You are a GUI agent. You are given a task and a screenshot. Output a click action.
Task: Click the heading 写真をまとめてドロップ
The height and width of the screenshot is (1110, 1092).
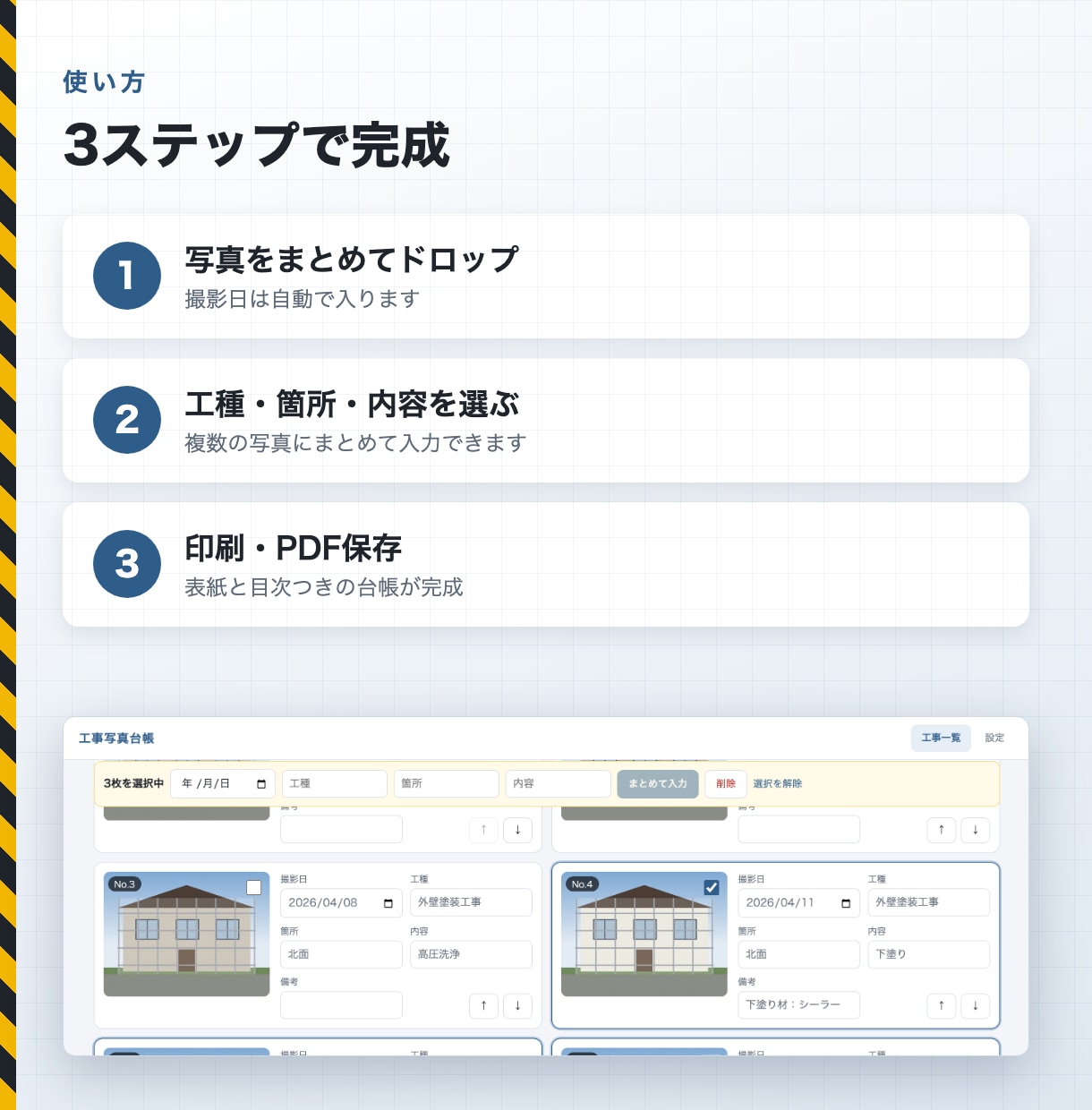click(x=352, y=260)
